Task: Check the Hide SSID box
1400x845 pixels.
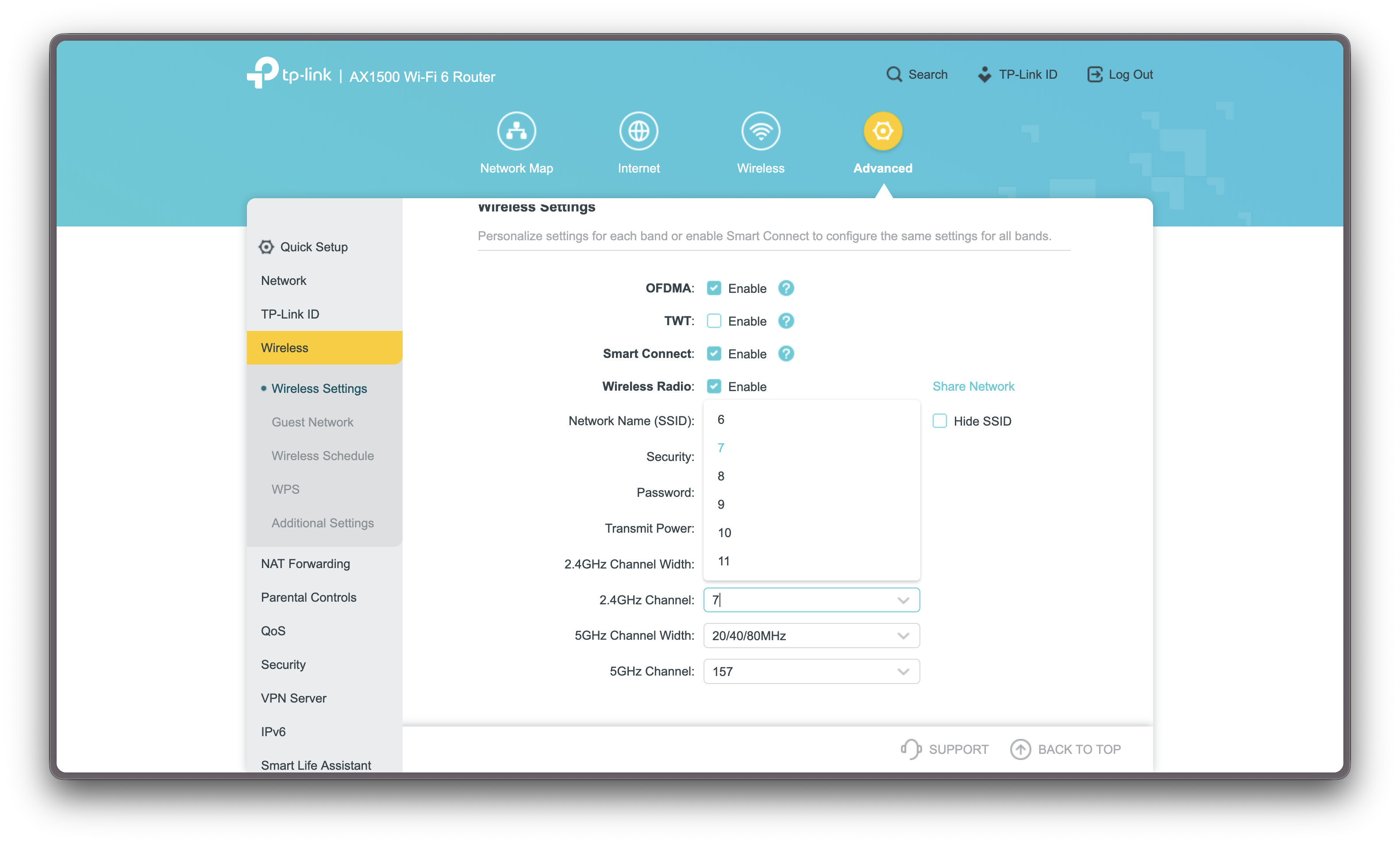Action: (x=939, y=421)
